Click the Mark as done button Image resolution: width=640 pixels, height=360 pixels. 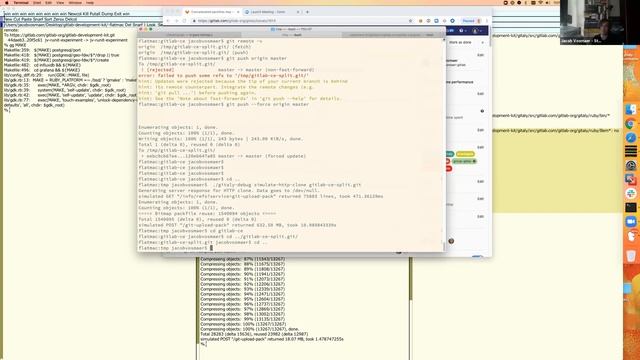[x=460, y=42]
